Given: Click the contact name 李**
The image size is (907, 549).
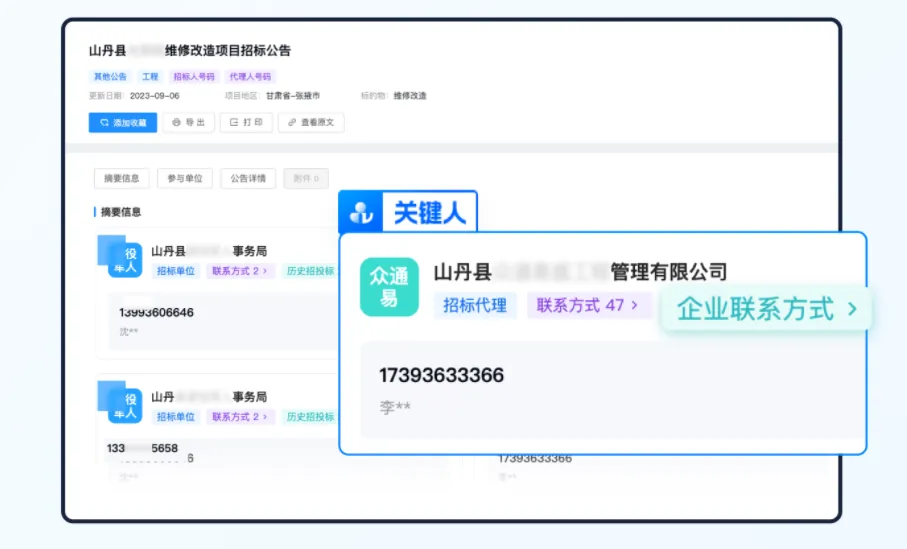Looking at the screenshot, I should click(x=395, y=407).
